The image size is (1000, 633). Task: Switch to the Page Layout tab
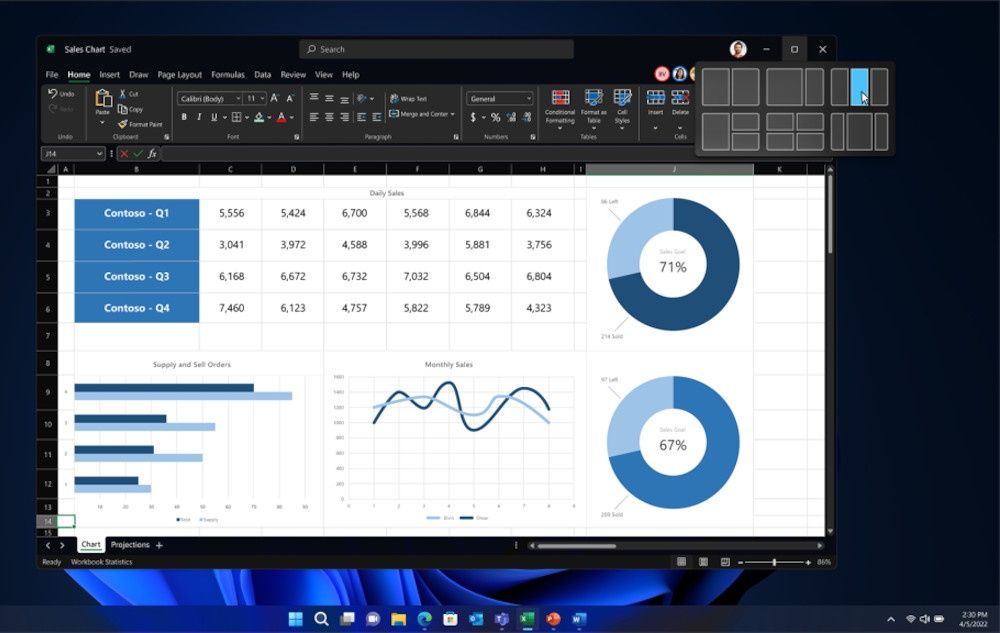tap(179, 75)
